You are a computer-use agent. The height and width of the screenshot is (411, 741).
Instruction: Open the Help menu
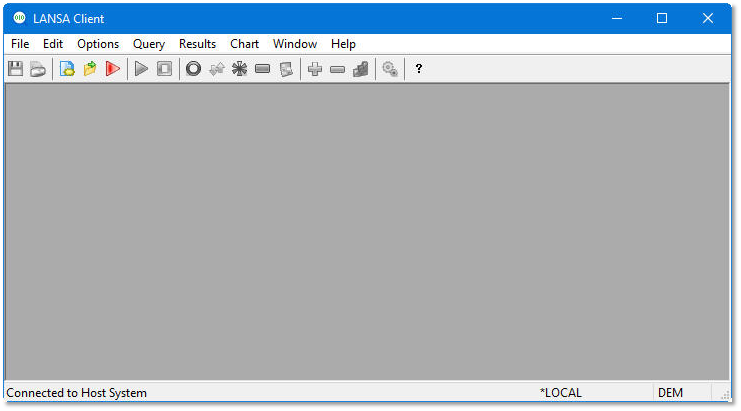point(344,44)
